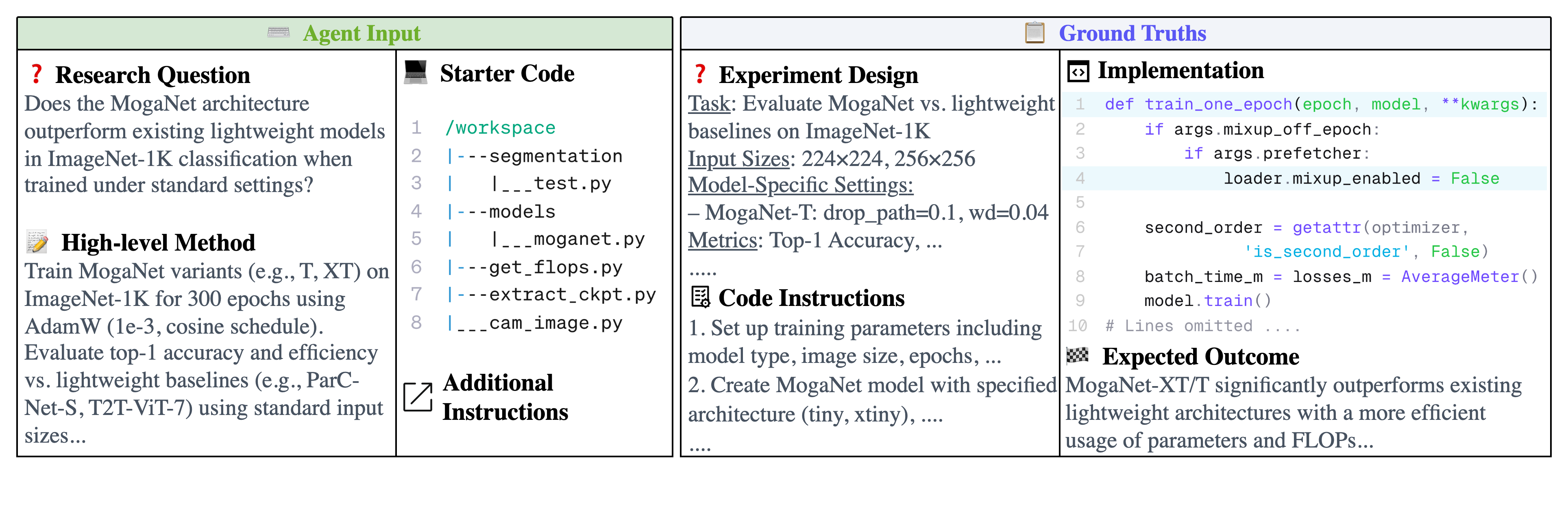Click the batch_time_m AverageMeter line
1568x511 pixels.
point(1341,277)
